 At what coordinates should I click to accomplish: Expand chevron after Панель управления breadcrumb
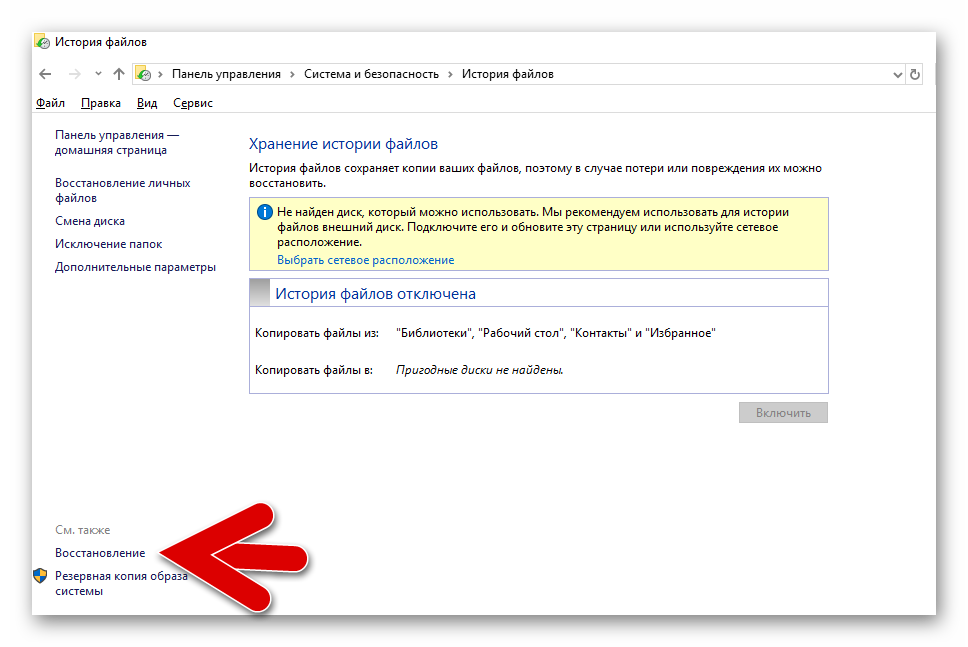click(293, 75)
